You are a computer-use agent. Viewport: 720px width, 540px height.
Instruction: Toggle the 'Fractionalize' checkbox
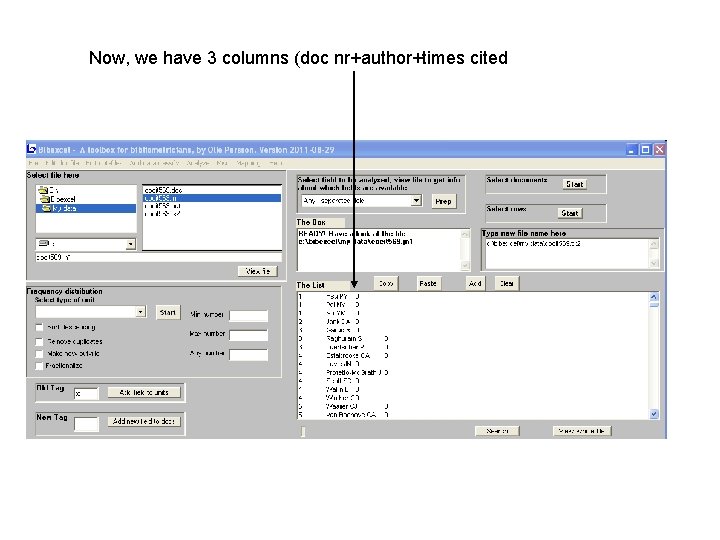click(x=39, y=366)
